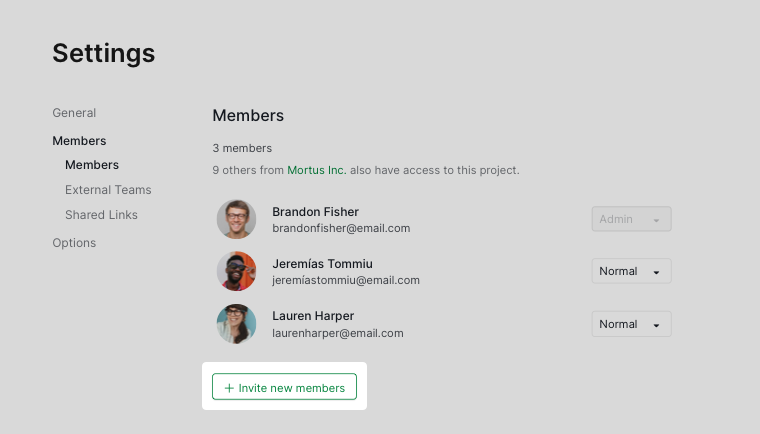Navigate to Shared Links page
This screenshot has height=434, width=760.
point(101,215)
